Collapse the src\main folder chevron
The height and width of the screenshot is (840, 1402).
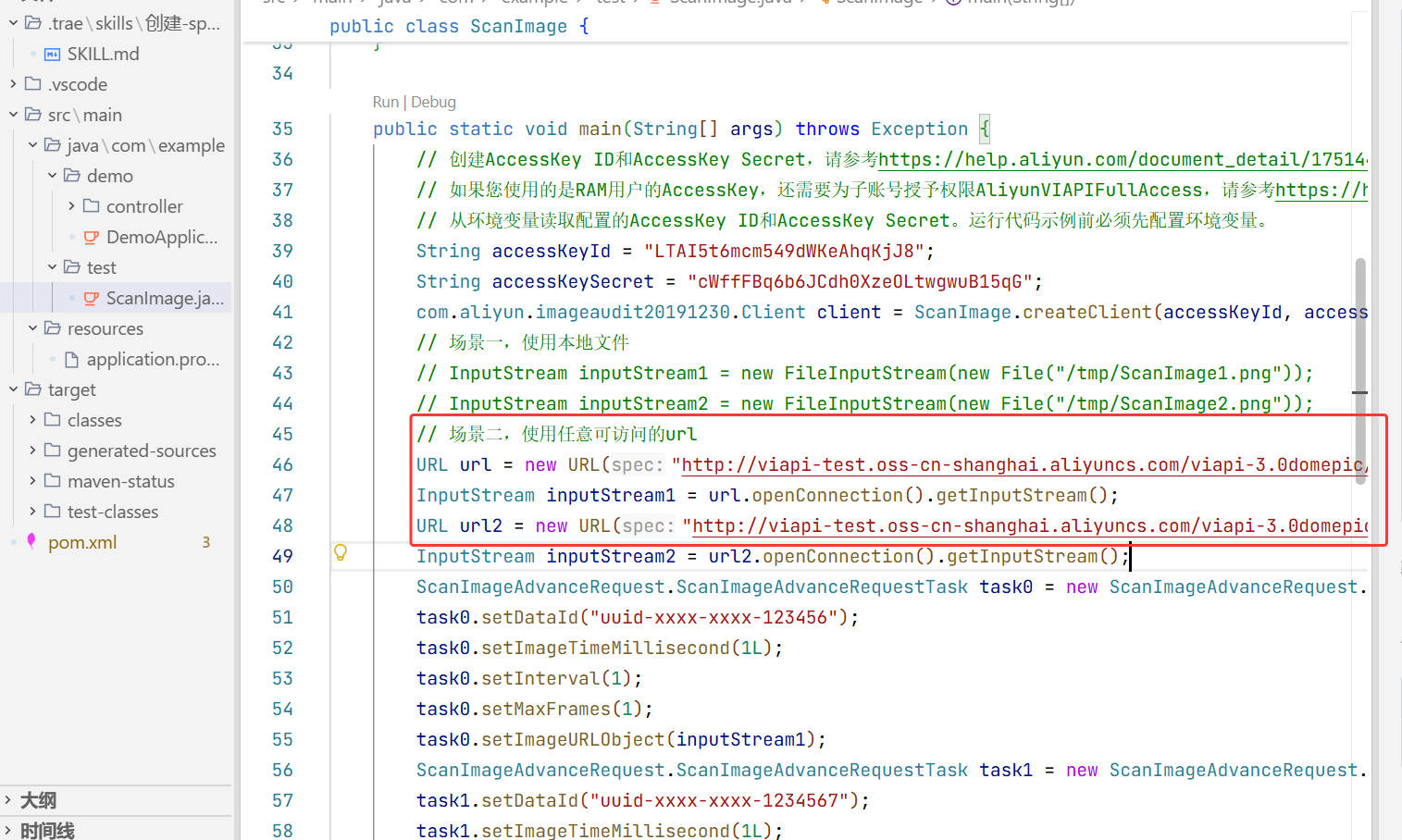tap(13, 115)
